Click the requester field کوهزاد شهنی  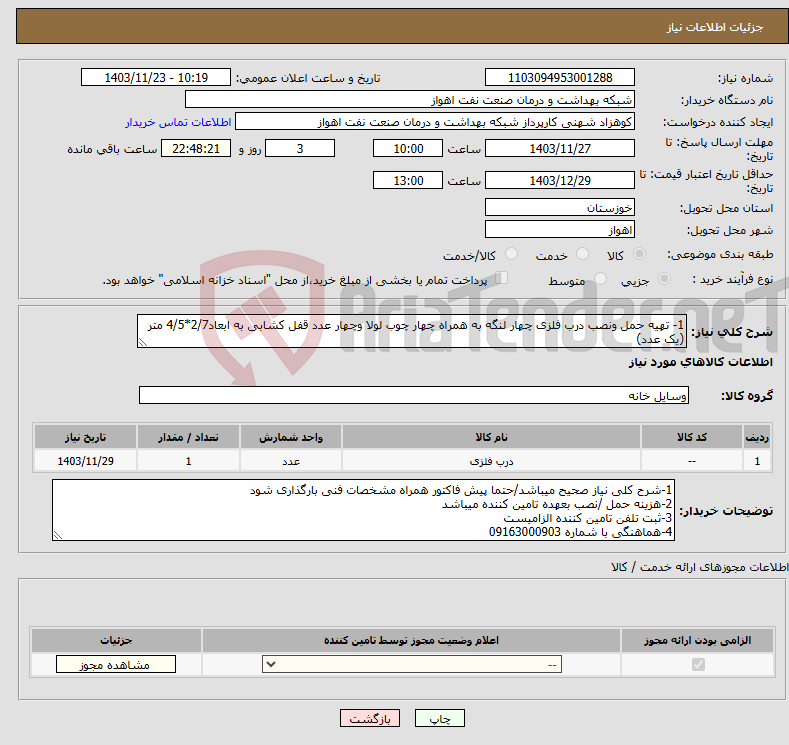click(x=435, y=122)
